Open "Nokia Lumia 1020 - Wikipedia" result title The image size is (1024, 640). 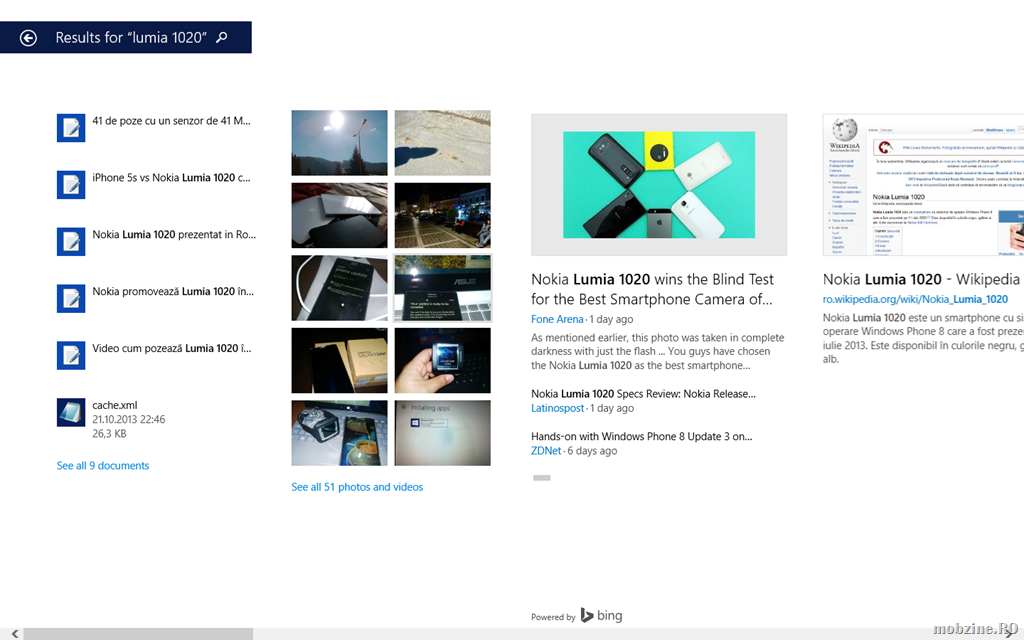pos(921,280)
